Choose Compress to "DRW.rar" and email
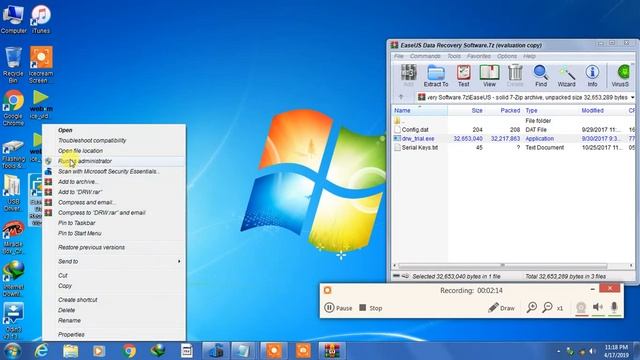 pos(114,213)
